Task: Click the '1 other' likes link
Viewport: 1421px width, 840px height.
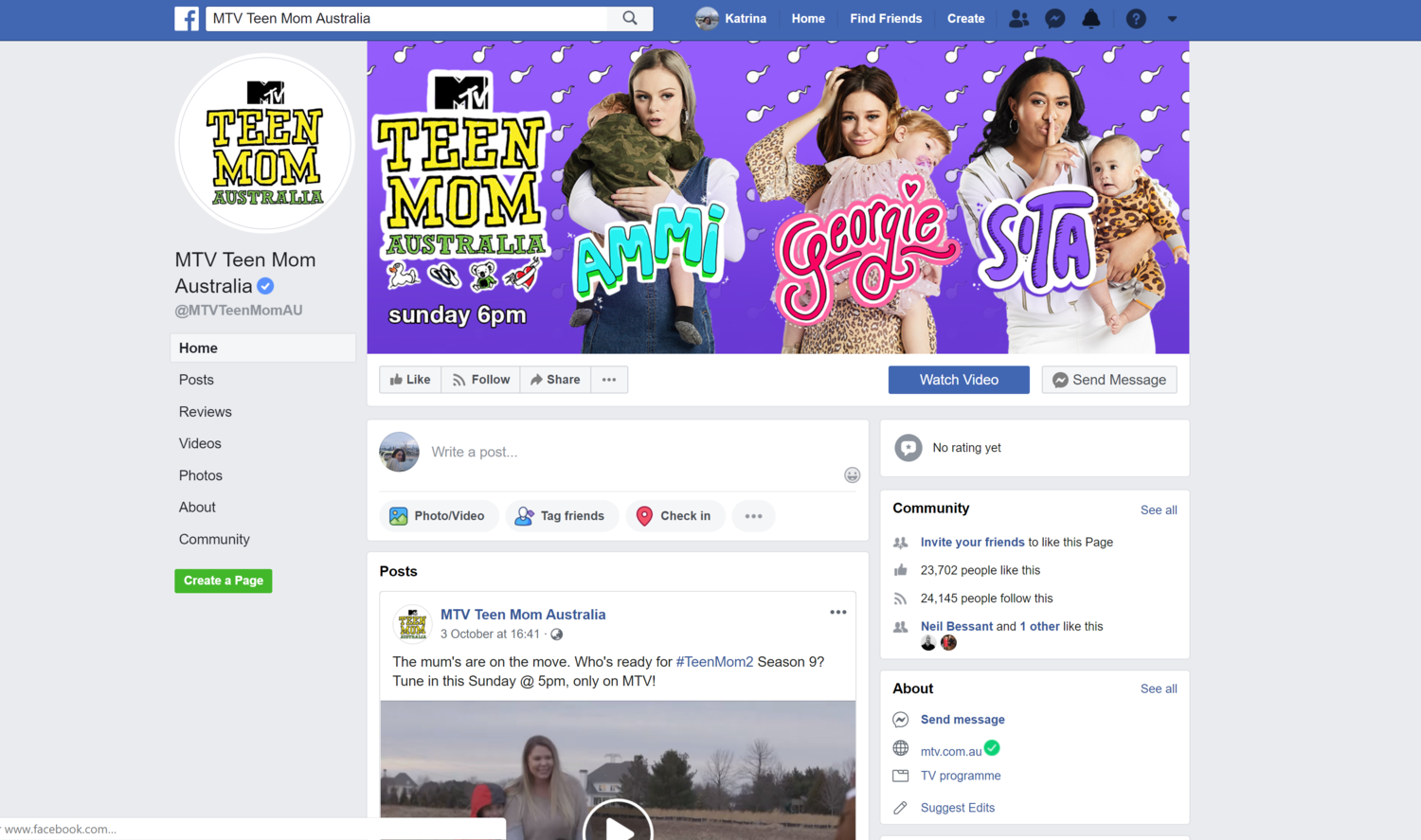Action: tap(1039, 626)
